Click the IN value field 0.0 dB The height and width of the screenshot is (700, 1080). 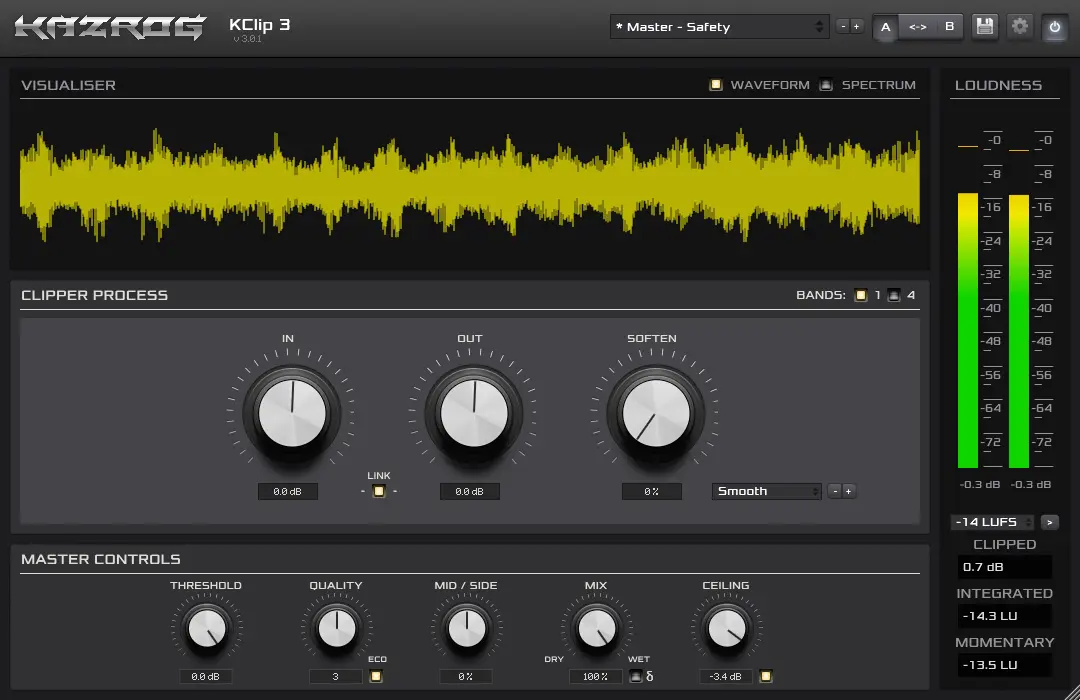click(x=288, y=491)
